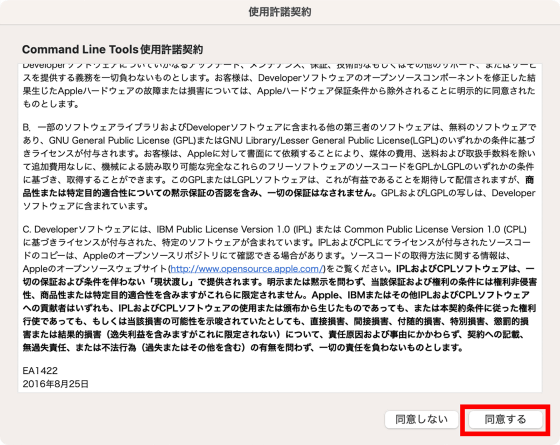Click the window title '使用許諾契約'

(280, 12)
